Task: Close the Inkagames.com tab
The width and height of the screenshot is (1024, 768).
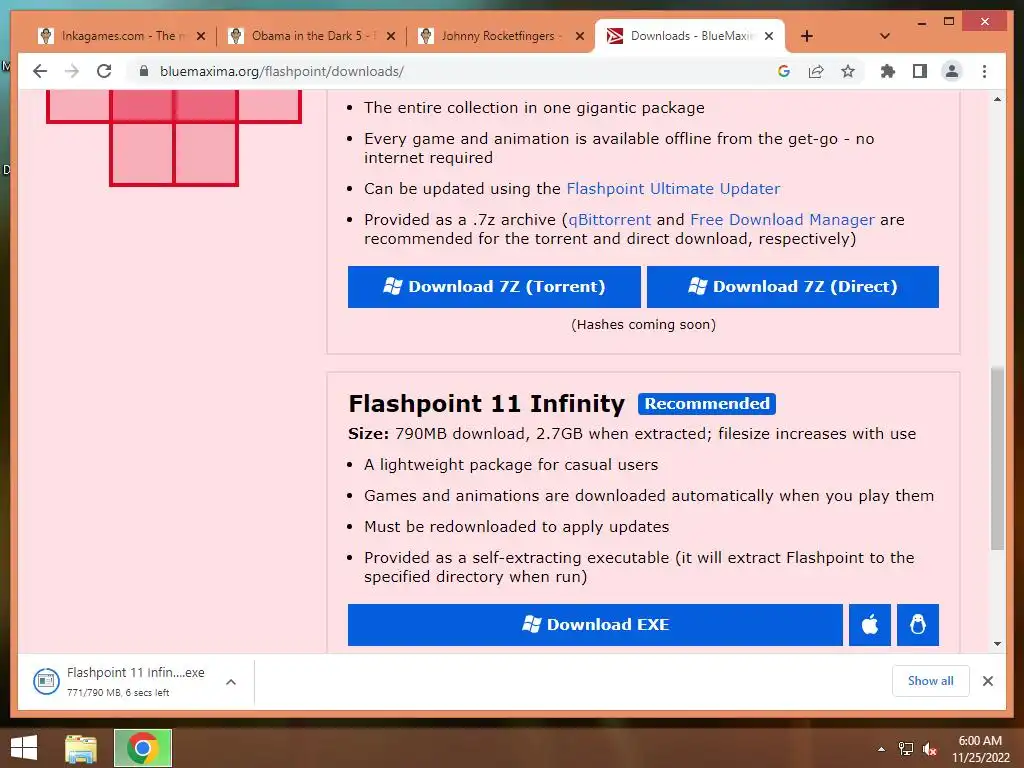Action: 201,36
